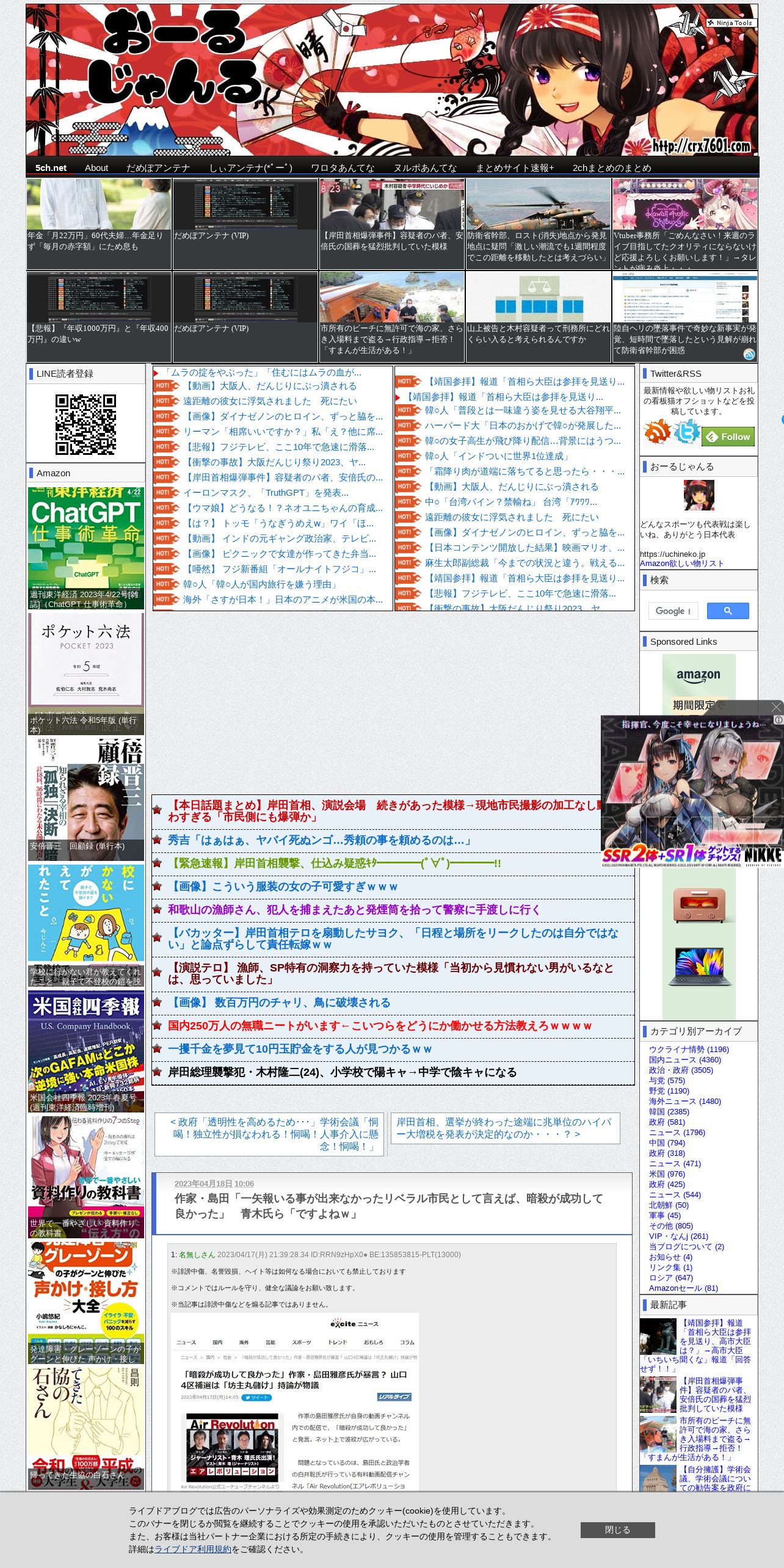Open the Amazonセール (81) category
The height and width of the screenshot is (1568, 784).
(x=683, y=1288)
